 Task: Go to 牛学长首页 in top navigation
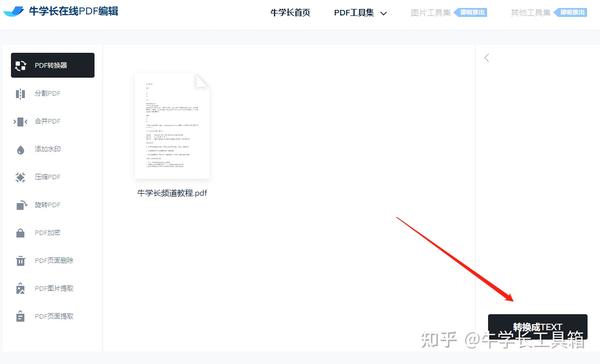coord(290,13)
